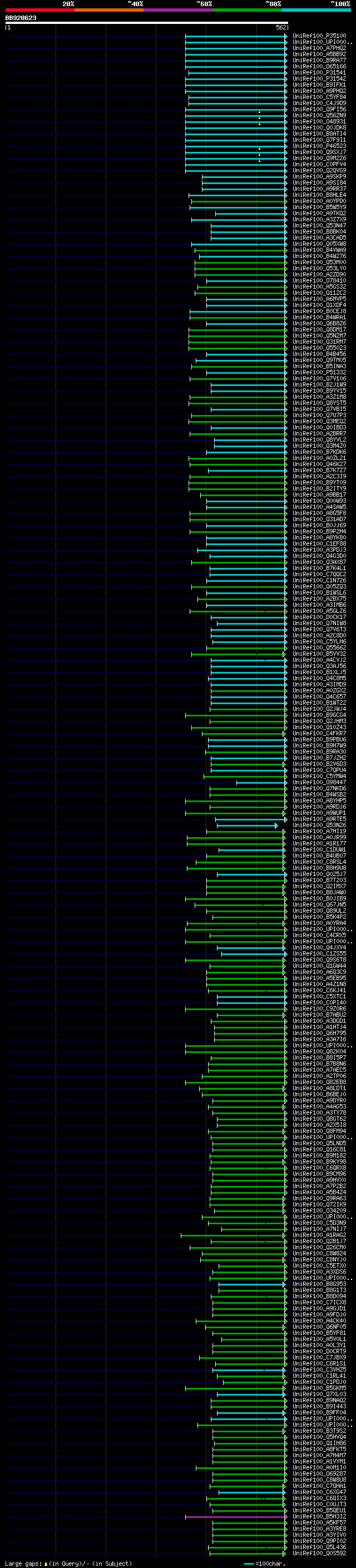Click the green ~80% identity legend segment
Screen dimensions: 356x1568
click(x=247, y=10)
